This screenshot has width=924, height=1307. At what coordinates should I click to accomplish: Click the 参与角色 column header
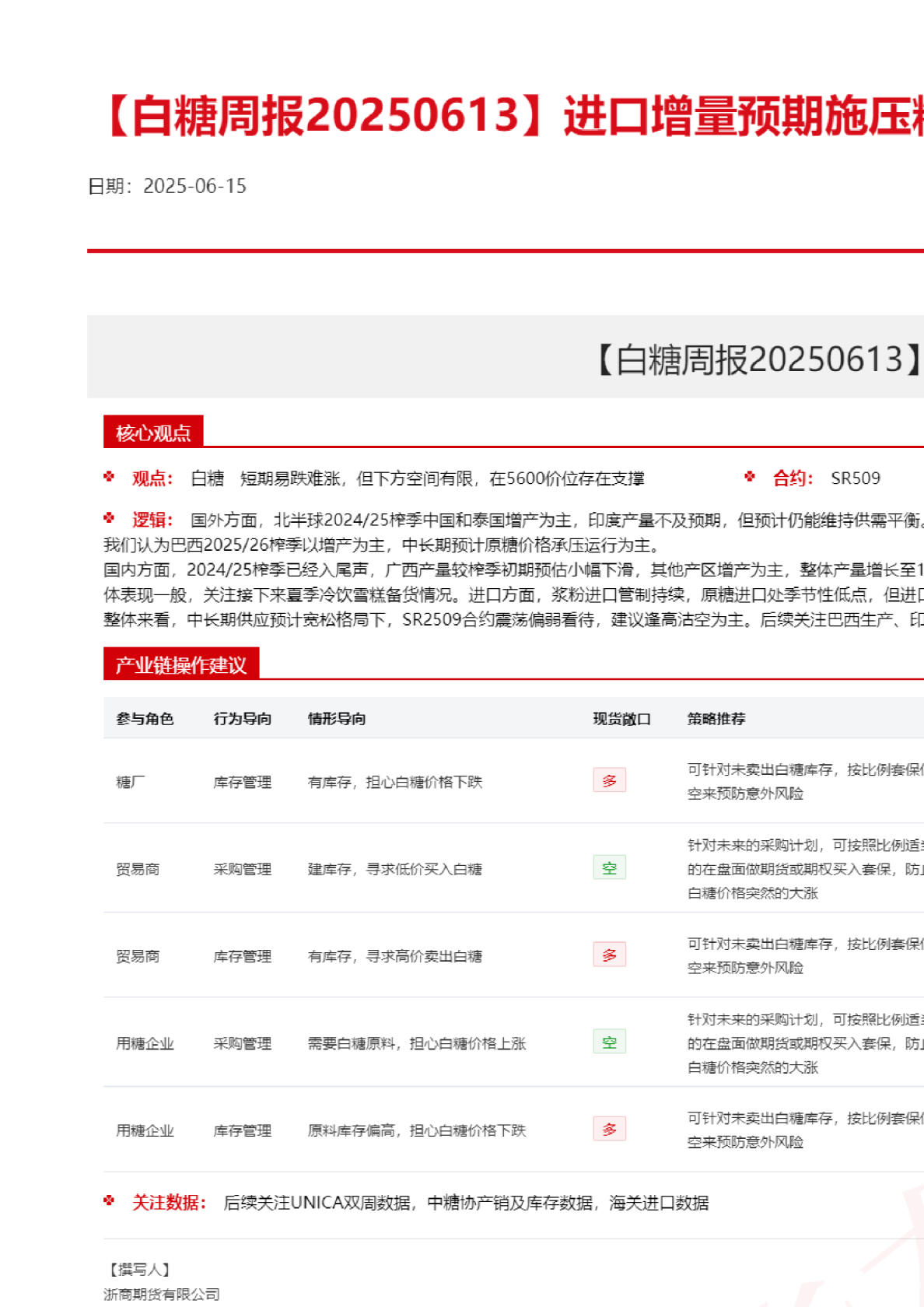coord(145,719)
